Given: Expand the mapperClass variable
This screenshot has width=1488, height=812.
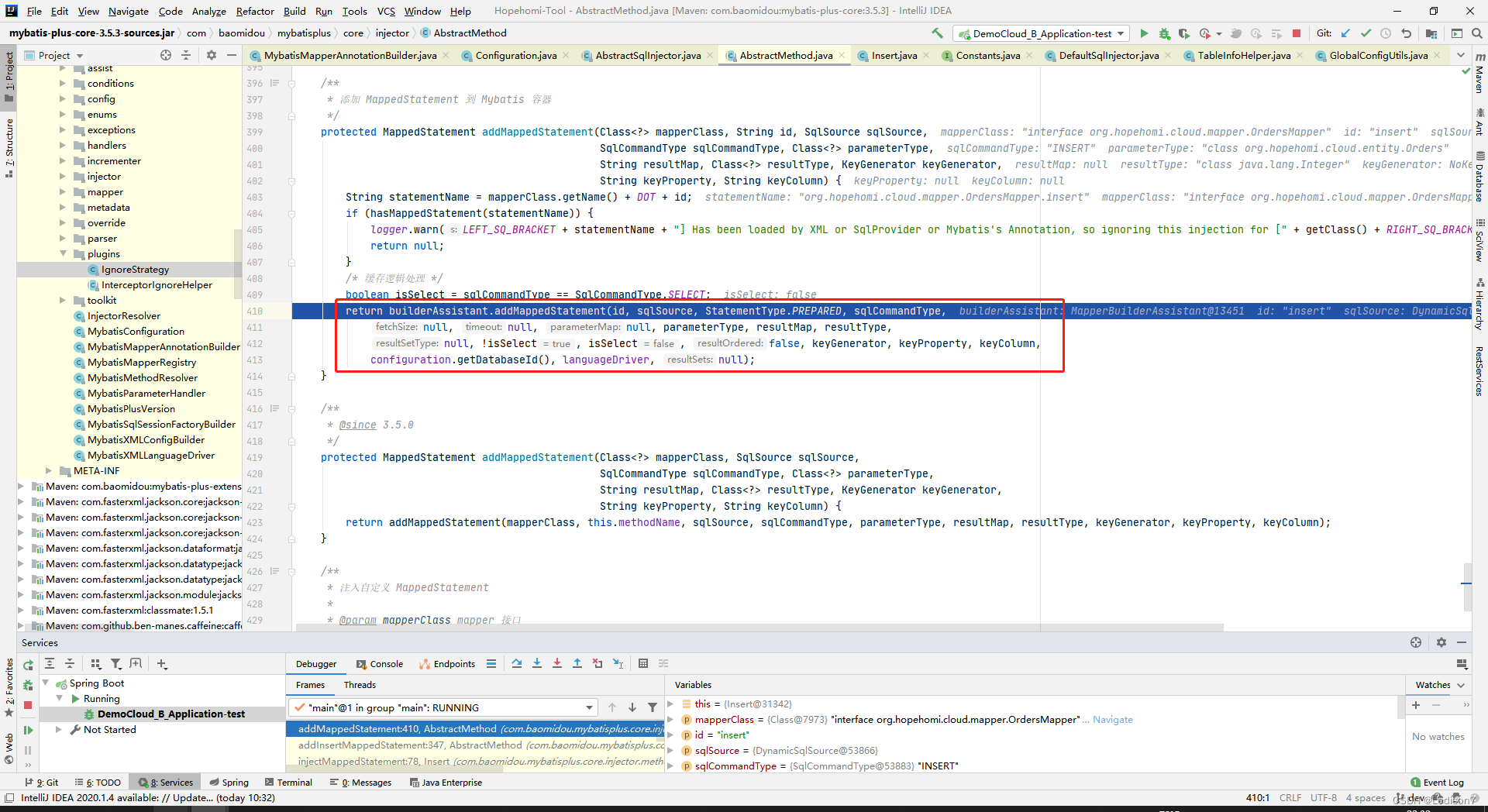Looking at the screenshot, I should [670, 720].
